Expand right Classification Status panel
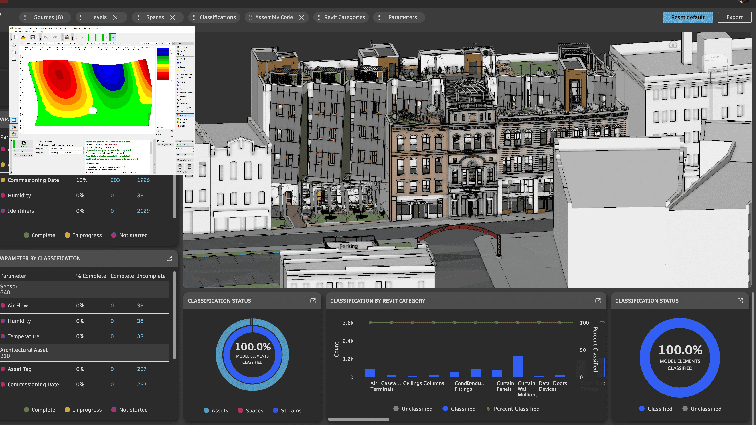 741,300
